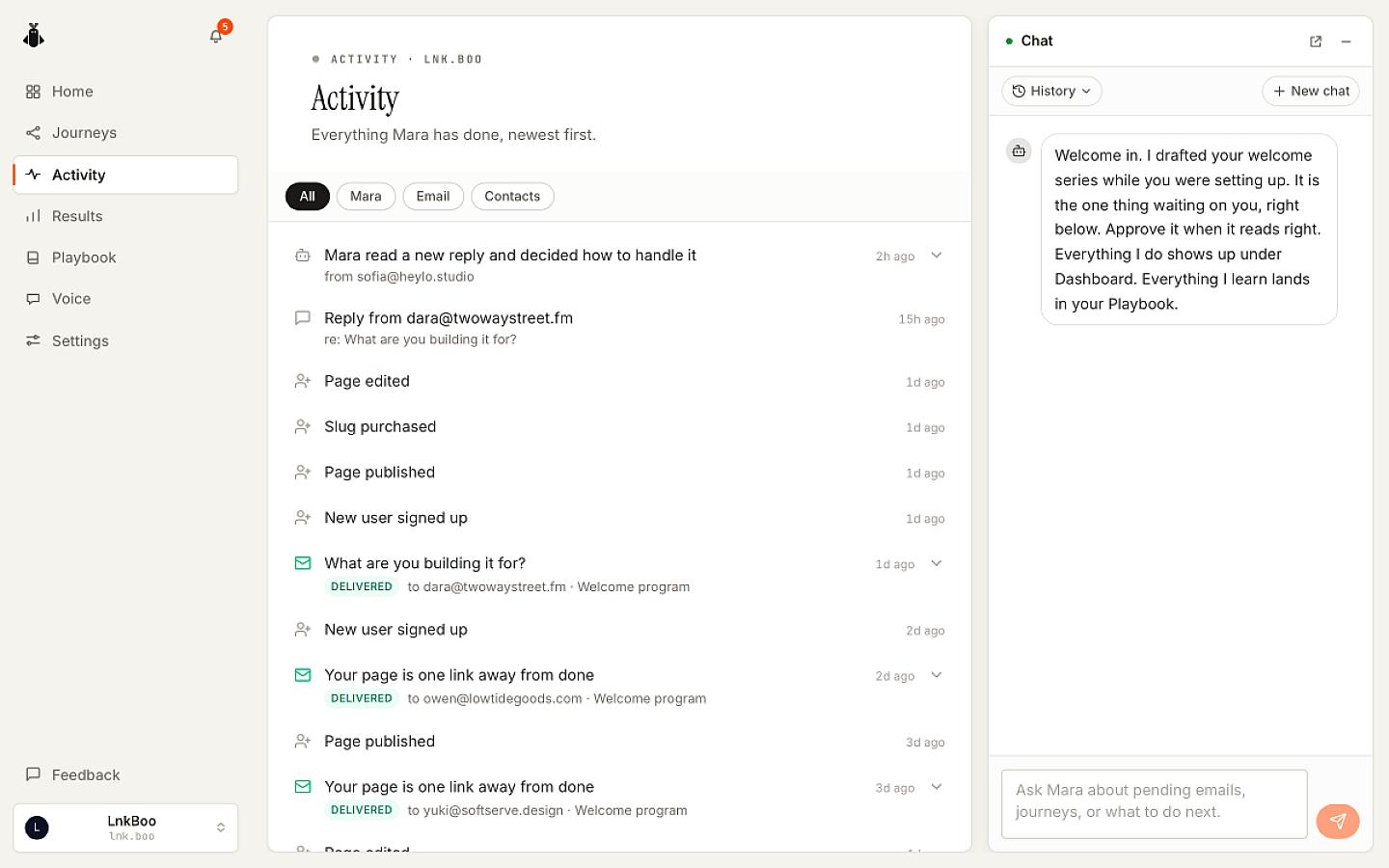Image resolution: width=1389 pixels, height=868 pixels.
Task: Select the Email filter tab
Action: 433,196
